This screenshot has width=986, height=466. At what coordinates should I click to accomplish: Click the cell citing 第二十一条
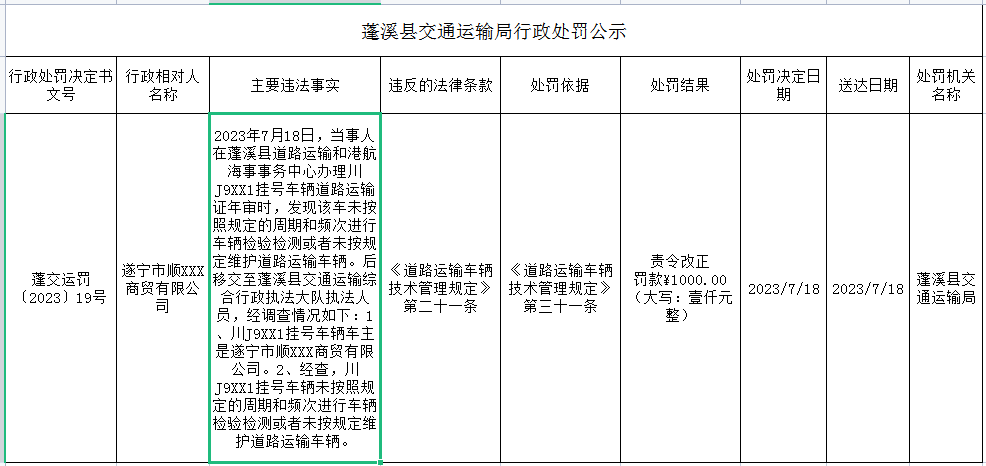(441, 288)
